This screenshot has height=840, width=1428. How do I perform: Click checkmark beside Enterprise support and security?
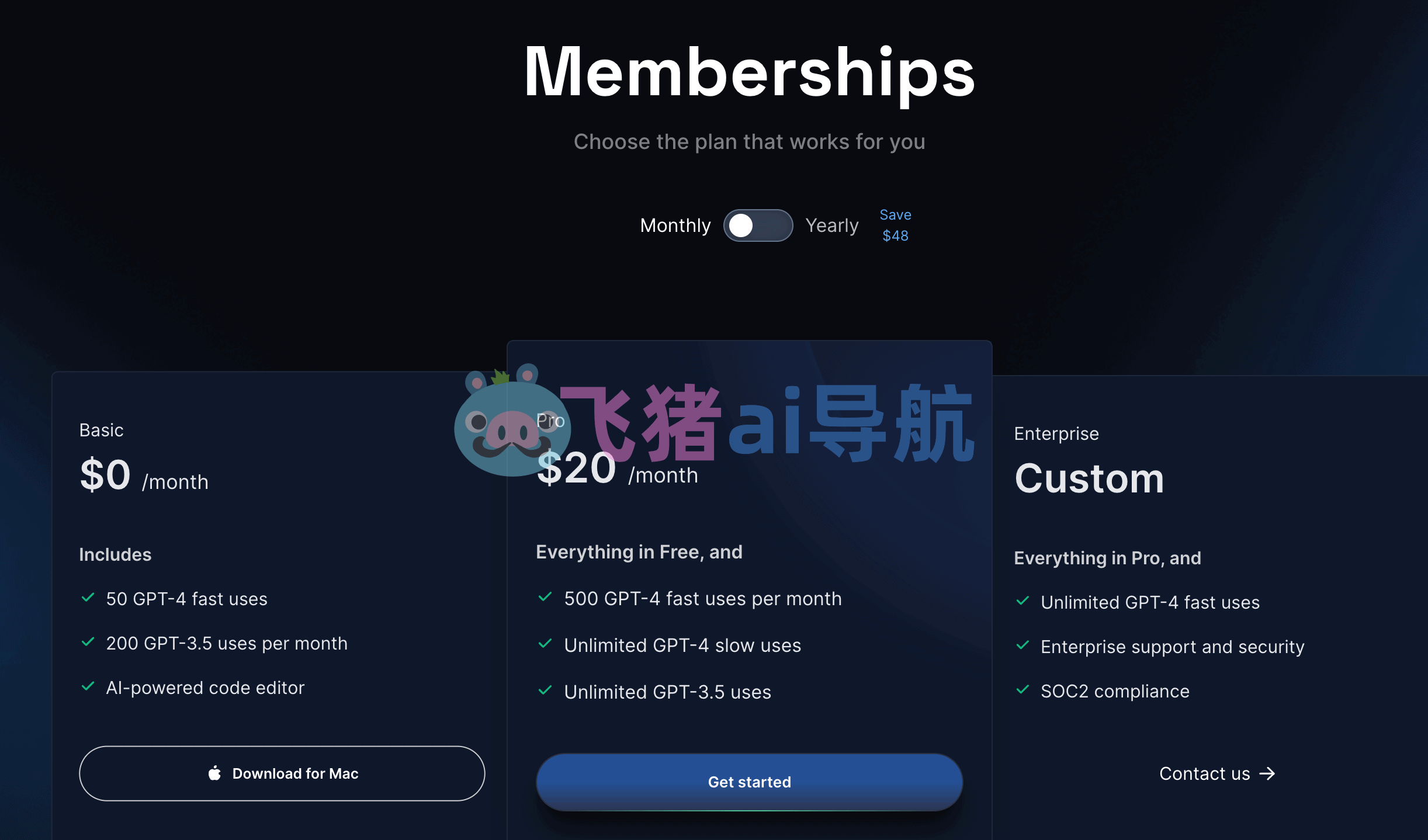point(1023,645)
